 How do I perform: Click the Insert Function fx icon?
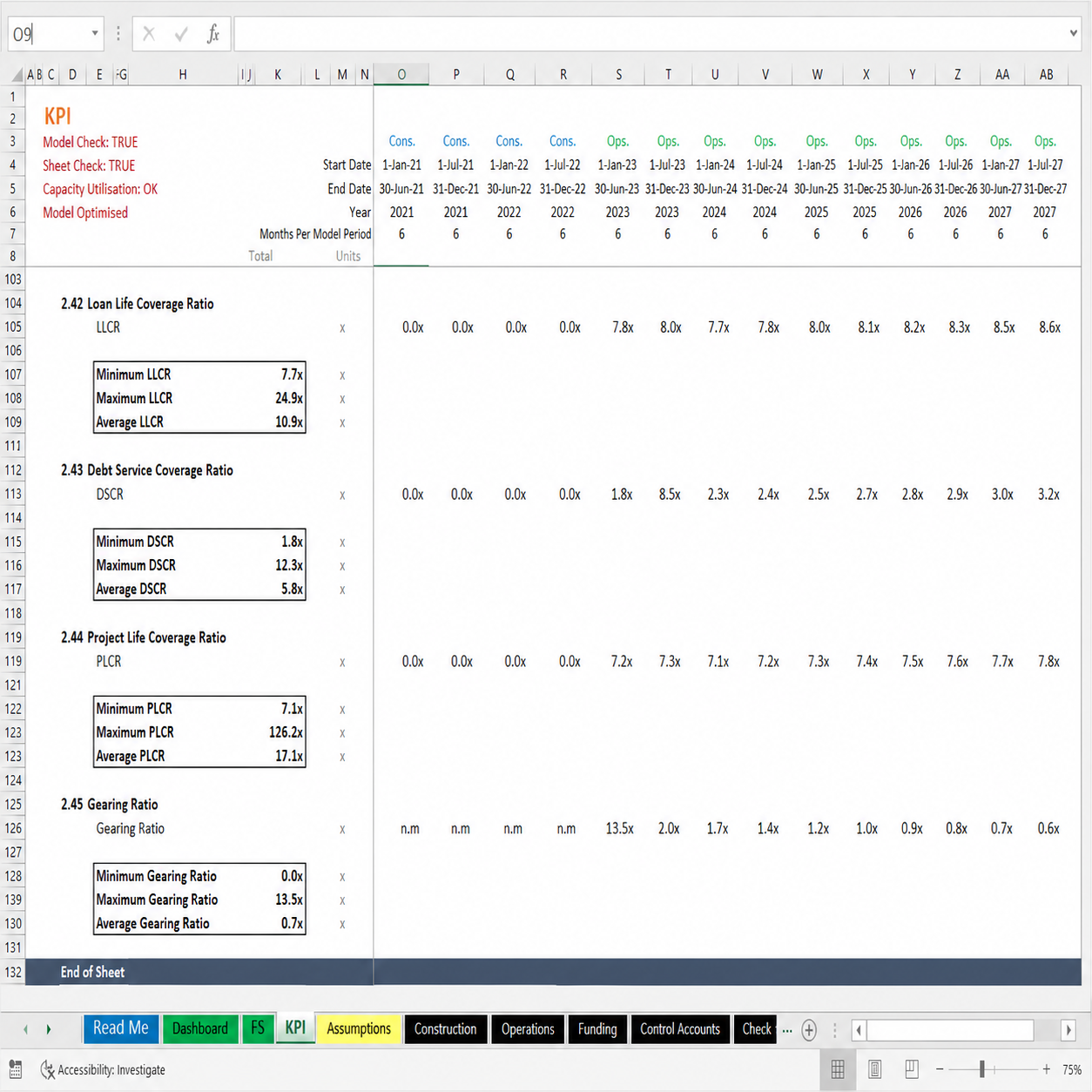(212, 34)
